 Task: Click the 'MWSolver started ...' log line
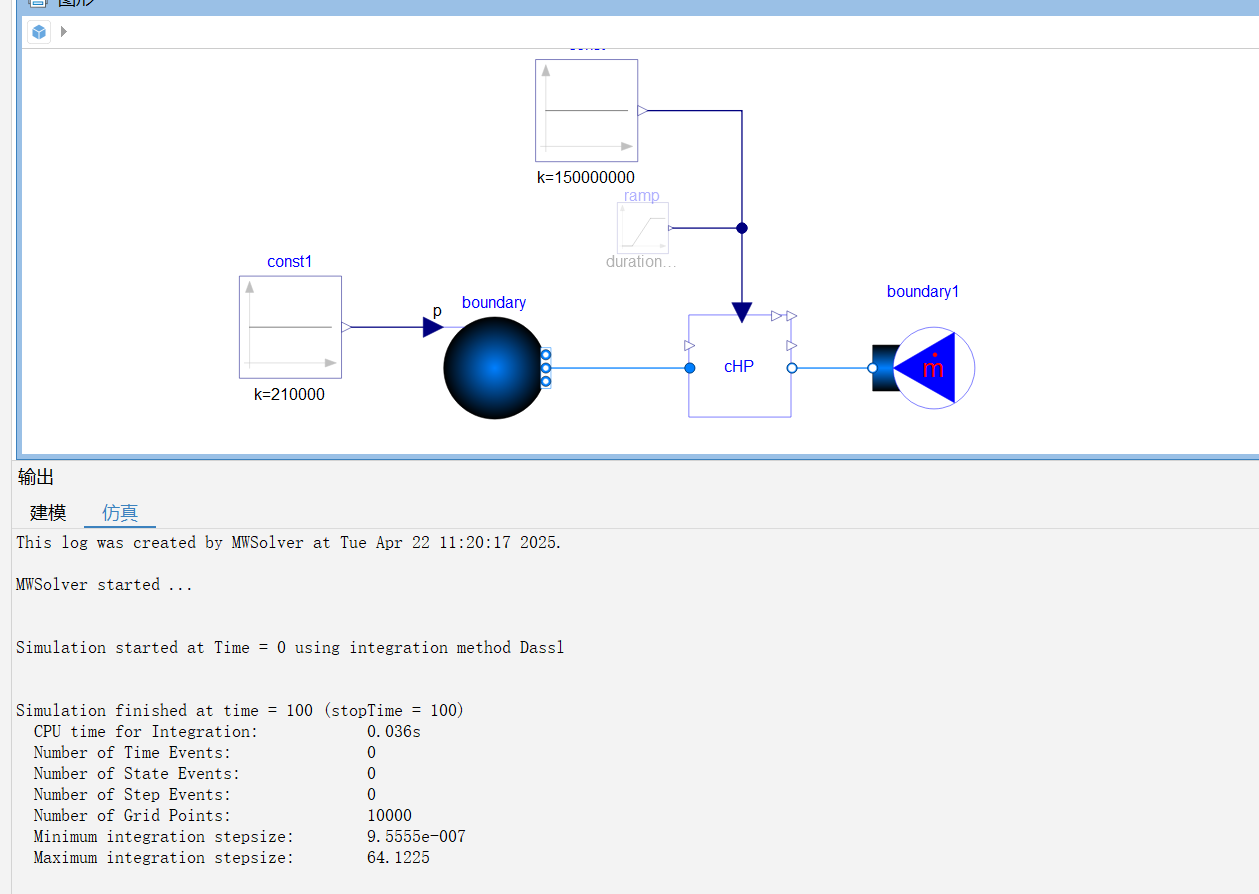[x=104, y=585]
